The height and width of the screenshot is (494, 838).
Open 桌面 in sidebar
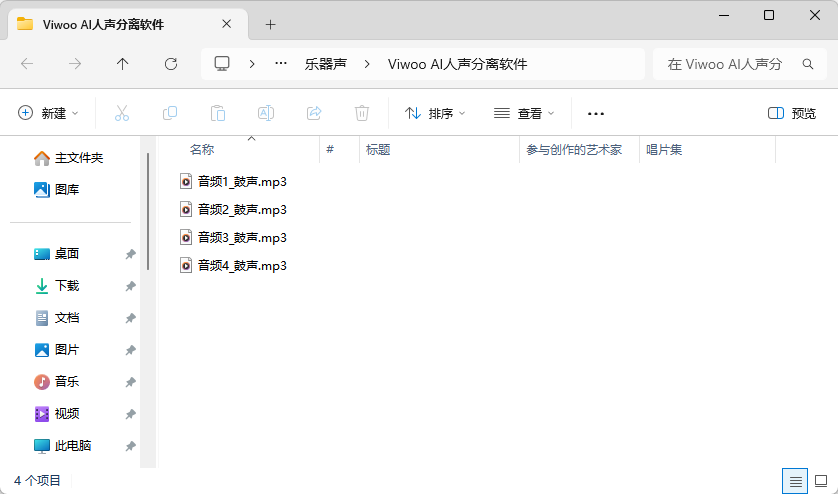pyautogui.click(x=67, y=254)
